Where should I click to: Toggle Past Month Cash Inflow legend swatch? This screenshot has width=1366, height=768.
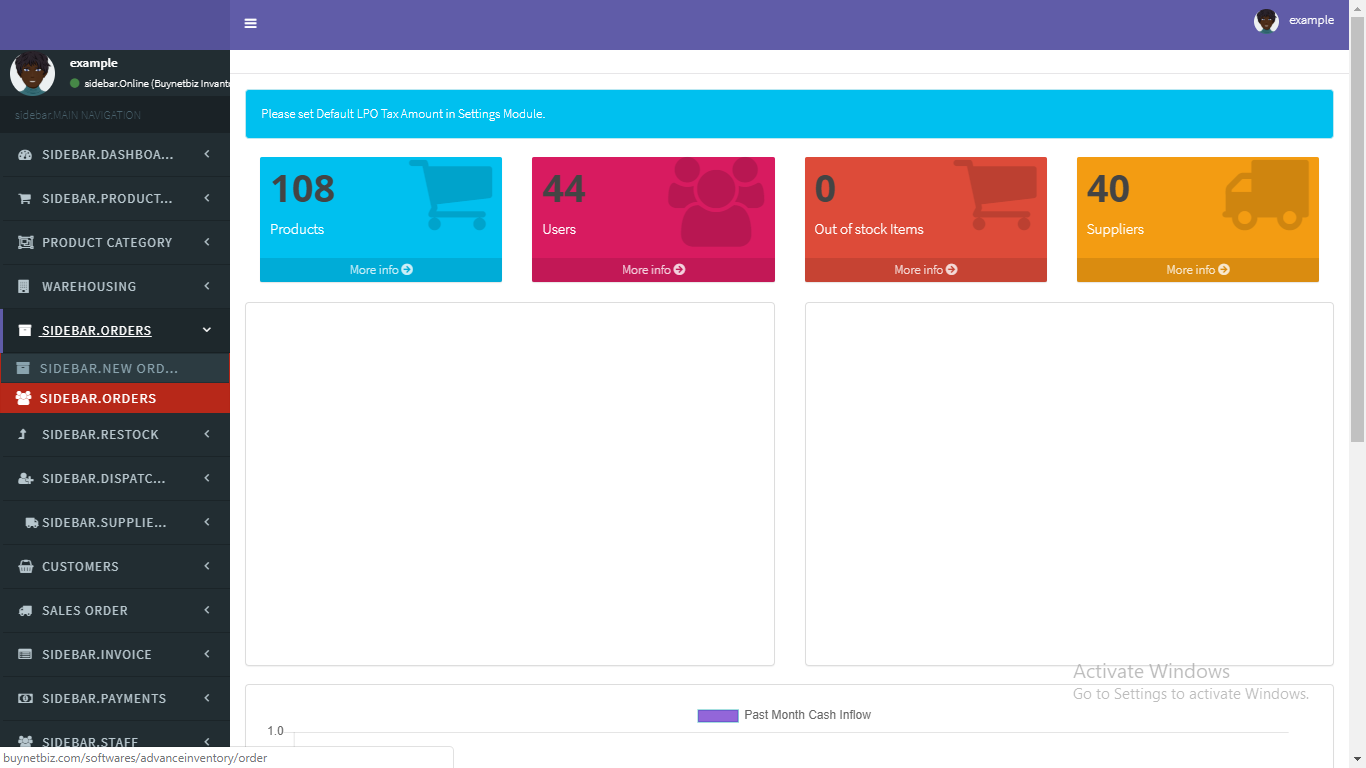click(x=717, y=715)
